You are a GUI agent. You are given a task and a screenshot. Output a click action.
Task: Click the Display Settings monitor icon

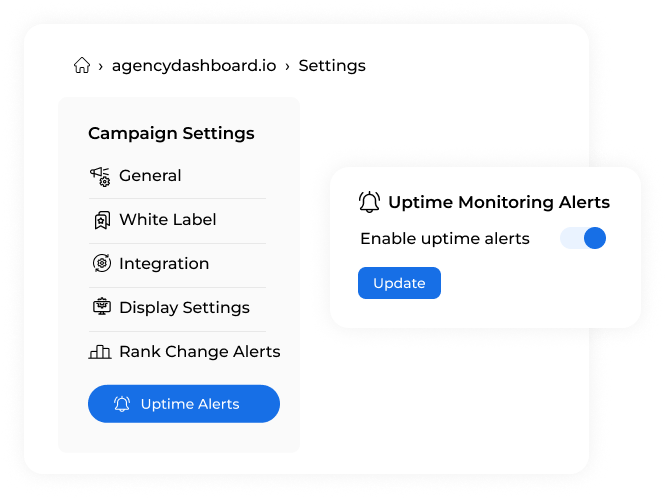point(102,307)
